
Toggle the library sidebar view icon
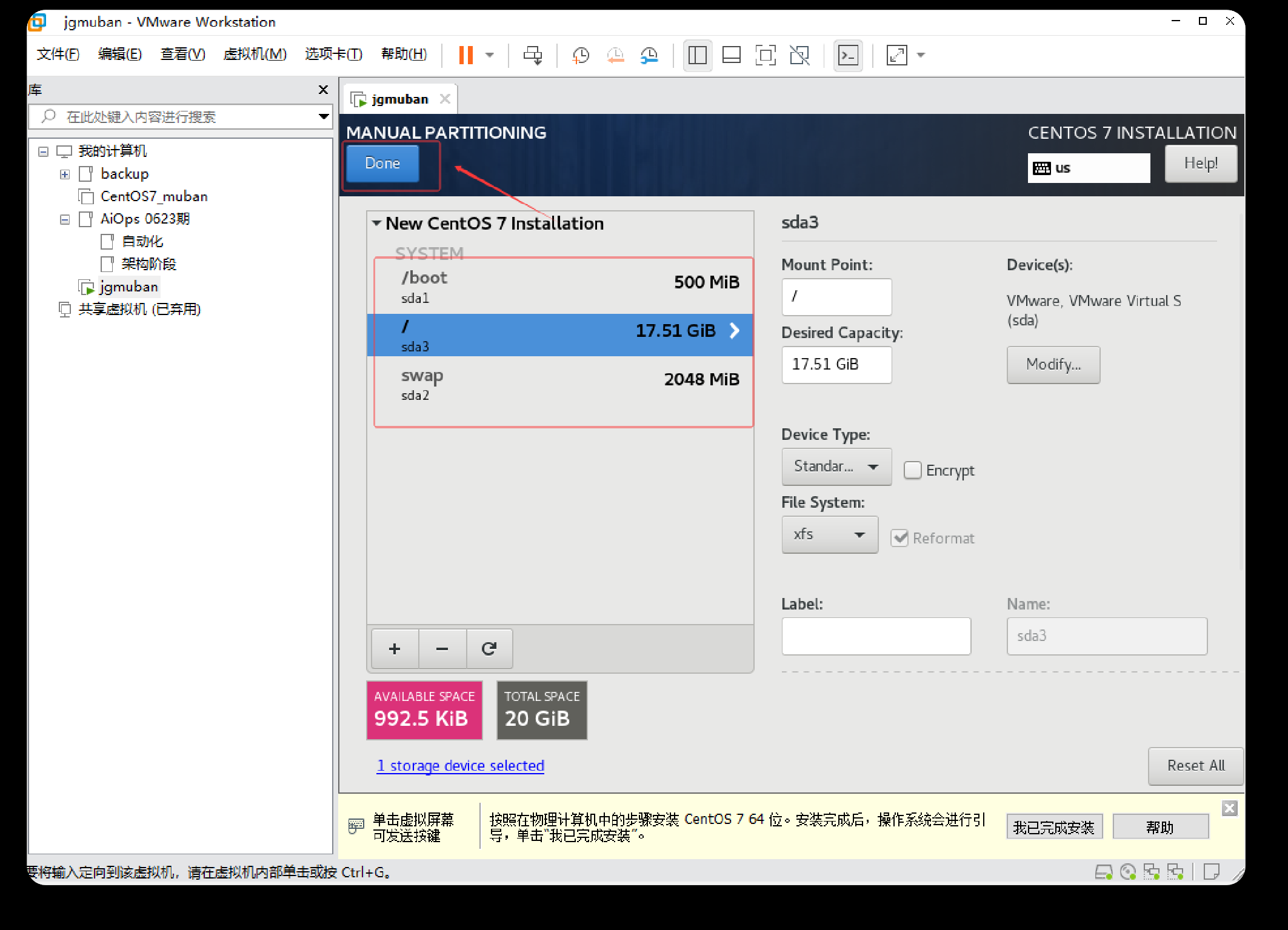click(698, 55)
